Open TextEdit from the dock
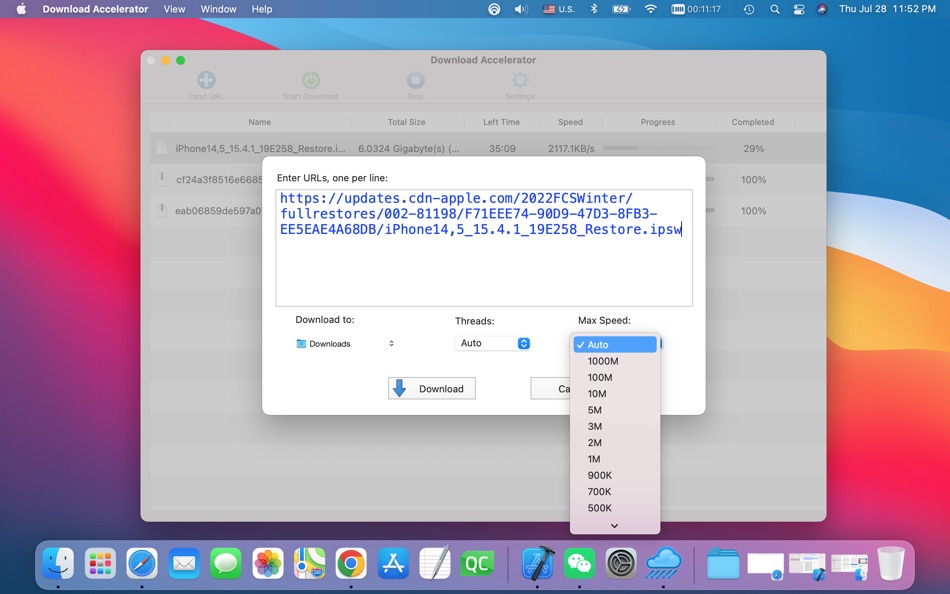The height and width of the screenshot is (594, 950). (x=435, y=563)
